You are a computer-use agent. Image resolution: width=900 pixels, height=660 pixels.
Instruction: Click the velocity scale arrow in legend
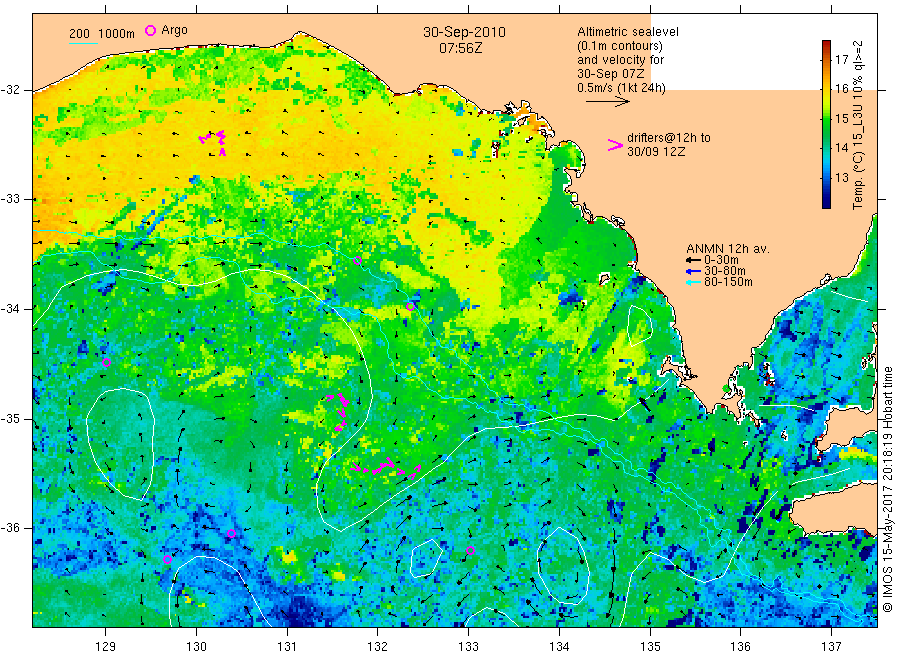pyautogui.click(x=608, y=102)
